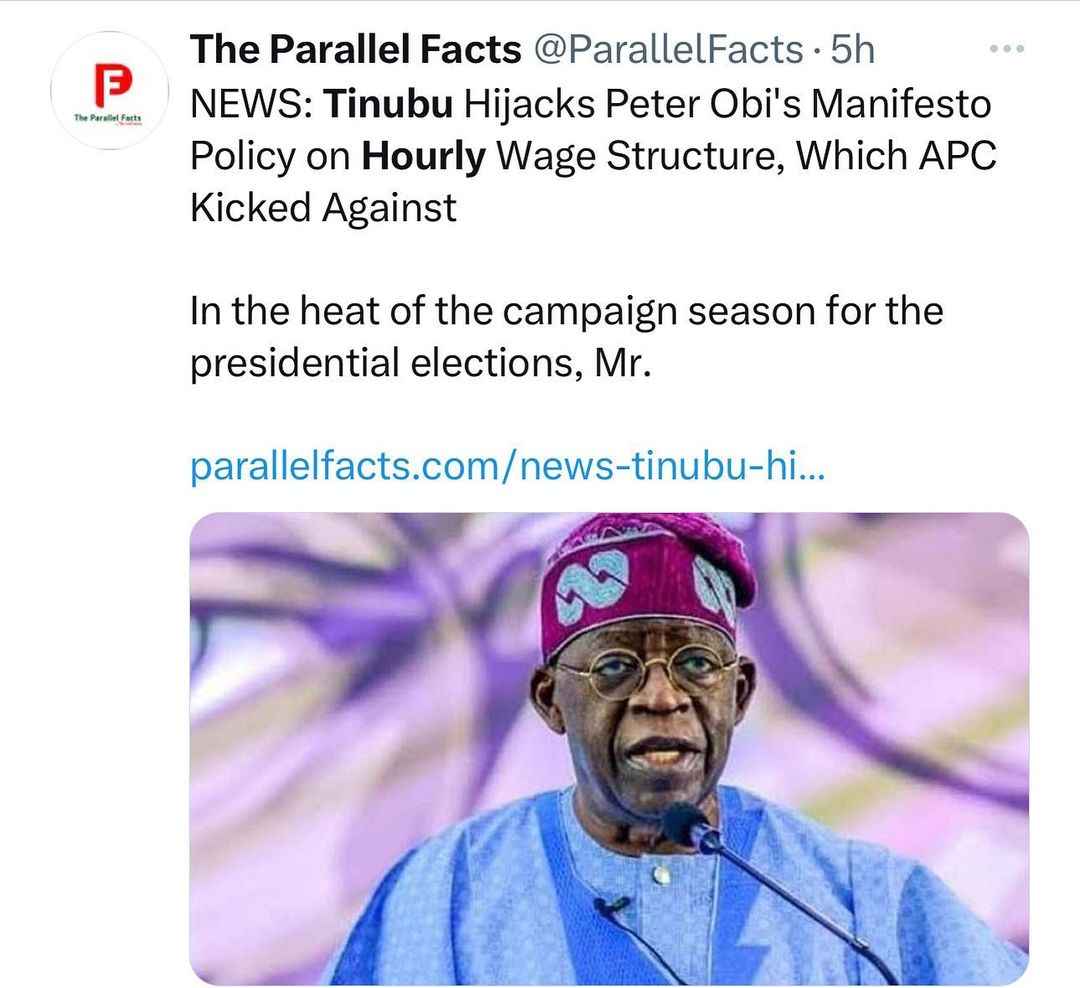Open the attached photo of the speaker
The height and width of the screenshot is (988, 1080).
coord(609,749)
